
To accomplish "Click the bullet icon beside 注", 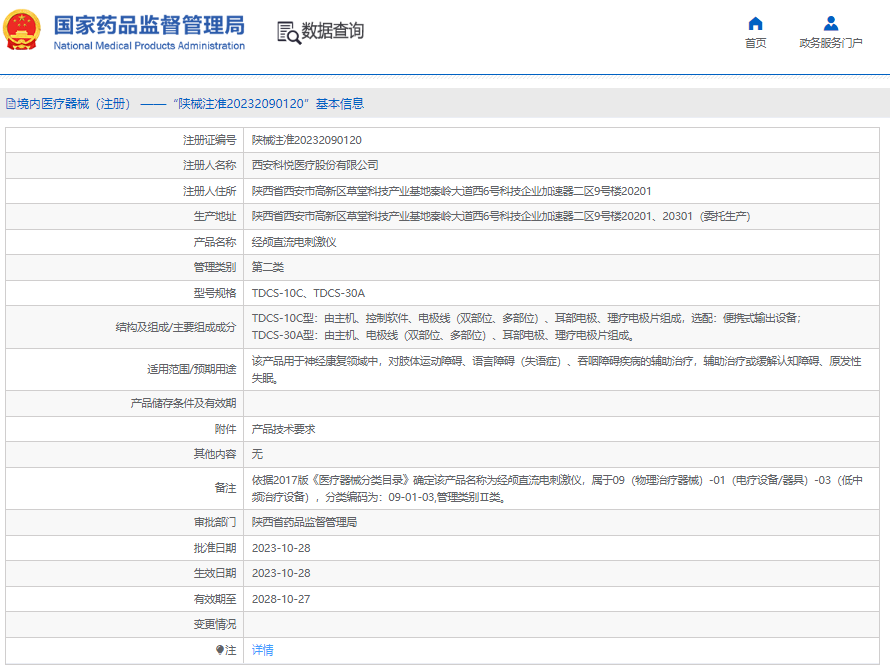I will (x=220, y=650).
